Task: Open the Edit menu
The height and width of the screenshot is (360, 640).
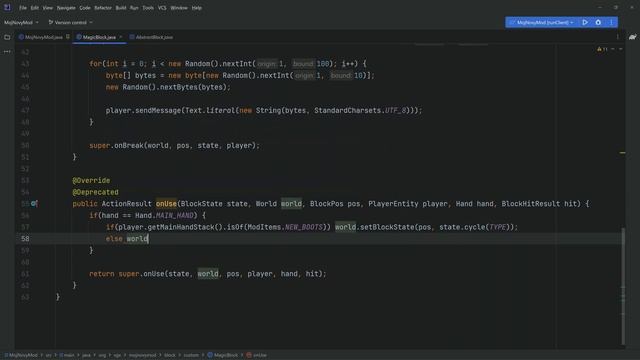Action: 35,8
